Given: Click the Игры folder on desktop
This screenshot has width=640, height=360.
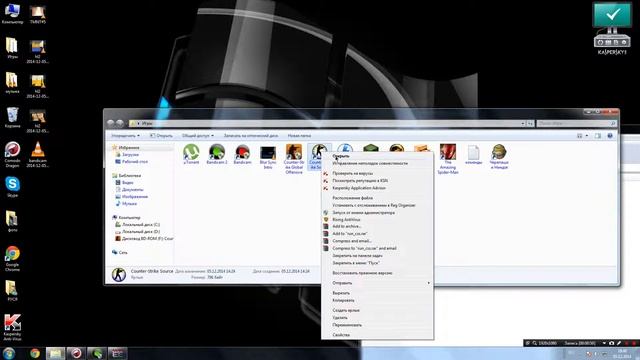Looking at the screenshot, I should coord(12,48).
